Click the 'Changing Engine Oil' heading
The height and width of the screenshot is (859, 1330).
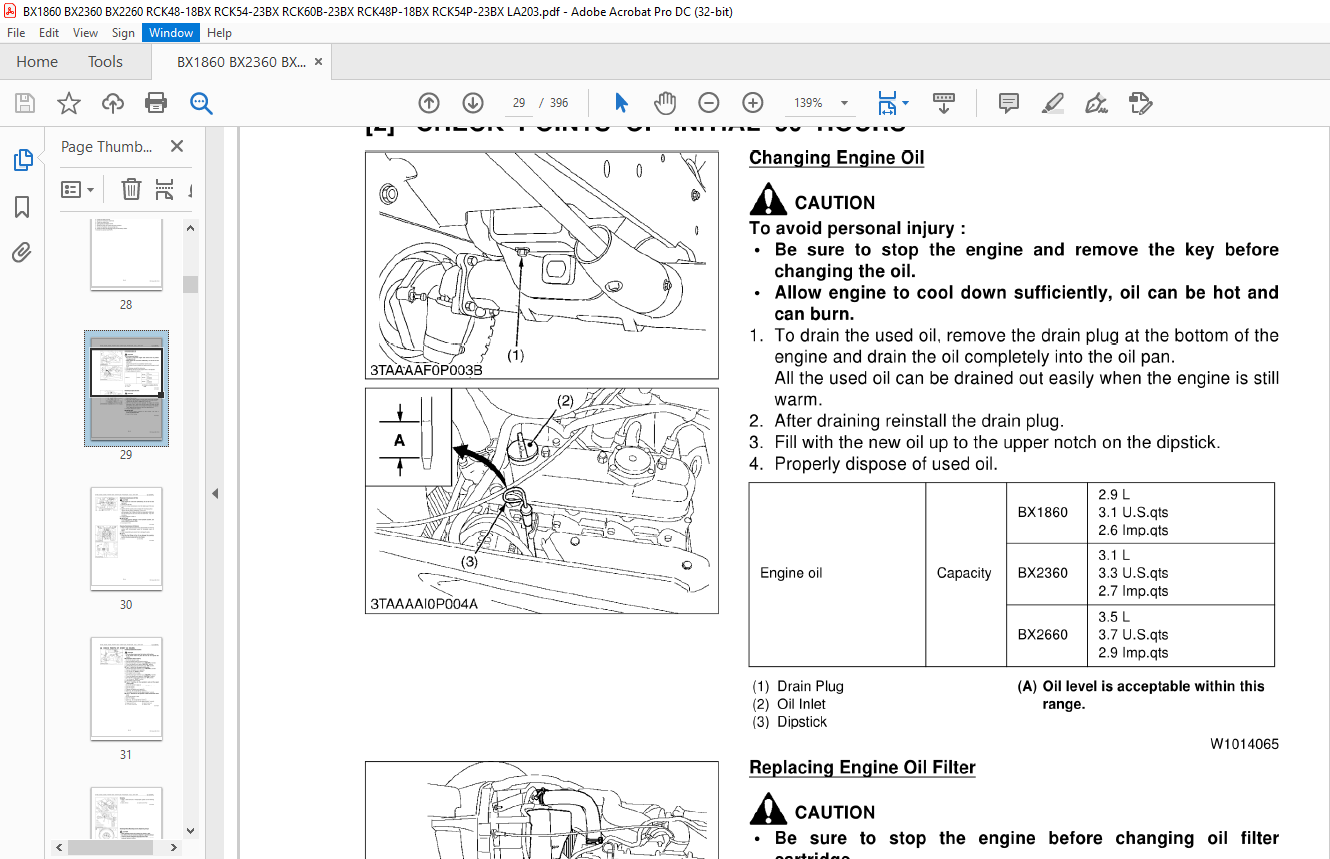click(836, 158)
